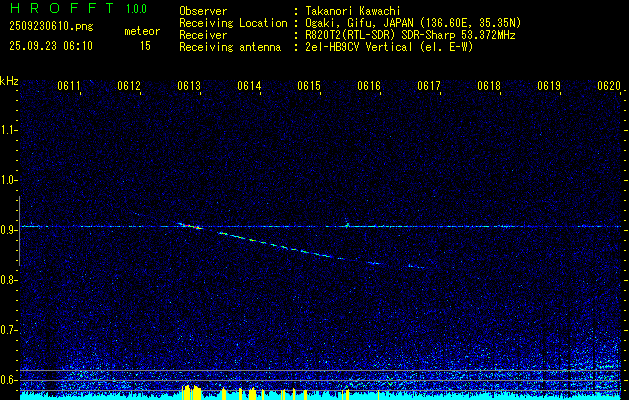Click the date stamp 25.09.23 06:10
Image resolution: width=629 pixels, height=400 pixels.
(51, 46)
